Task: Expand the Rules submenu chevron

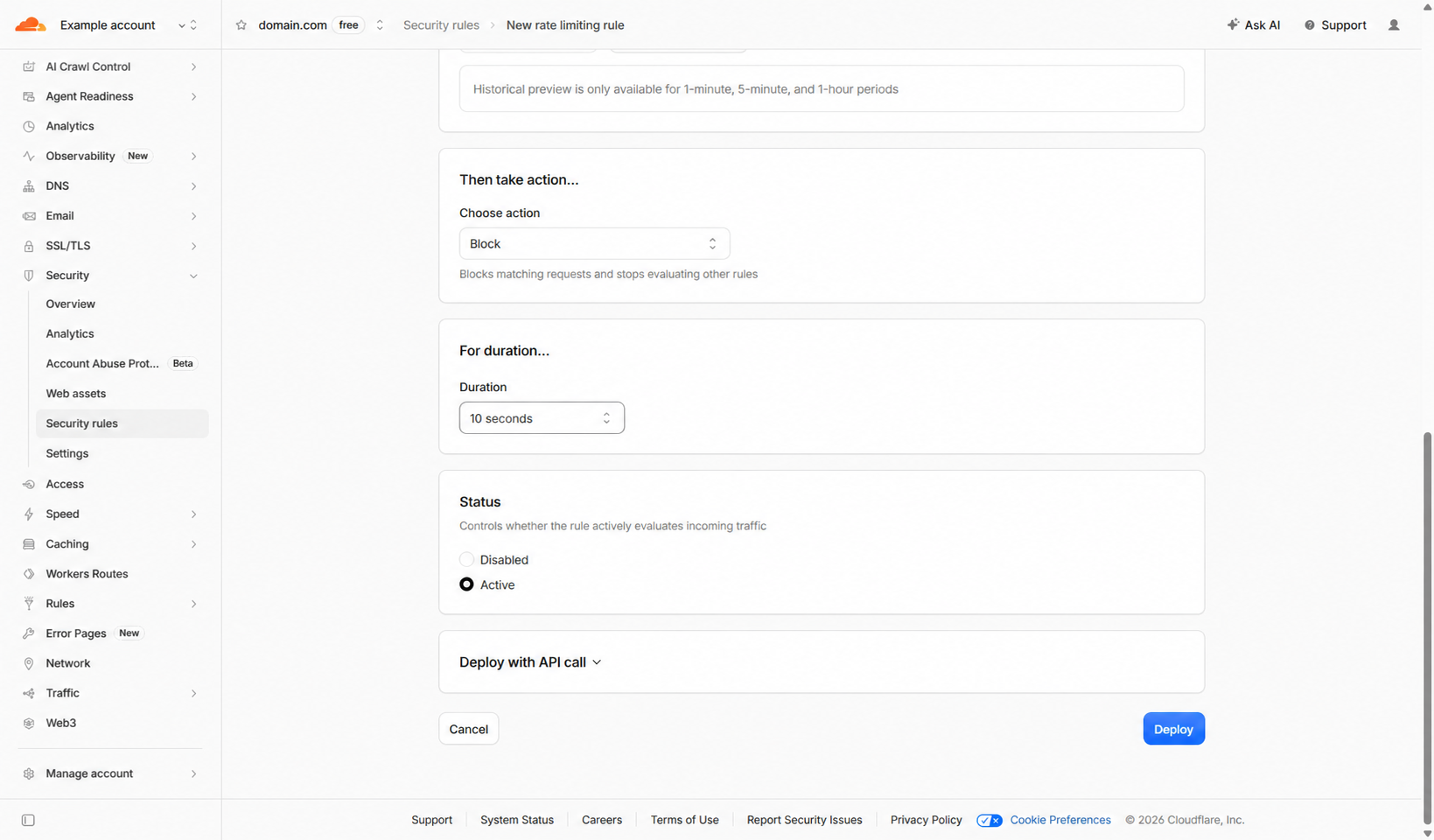Action: click(x=193, y=604)
